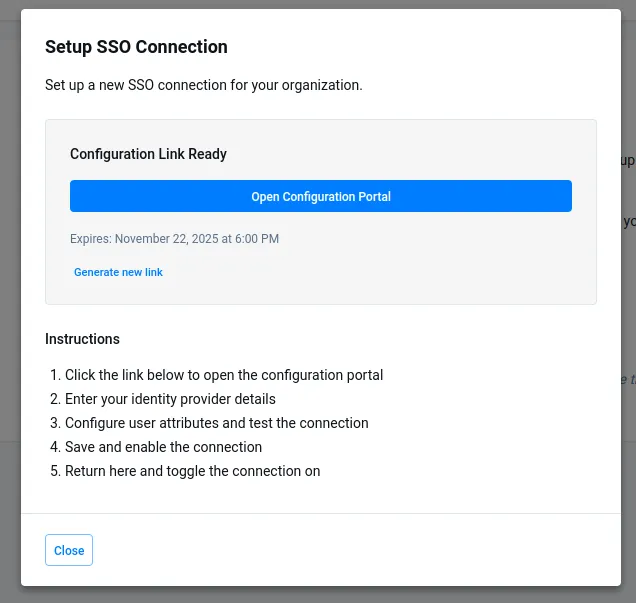Click the "Set up a new SSO connection" description

point(203,85)
